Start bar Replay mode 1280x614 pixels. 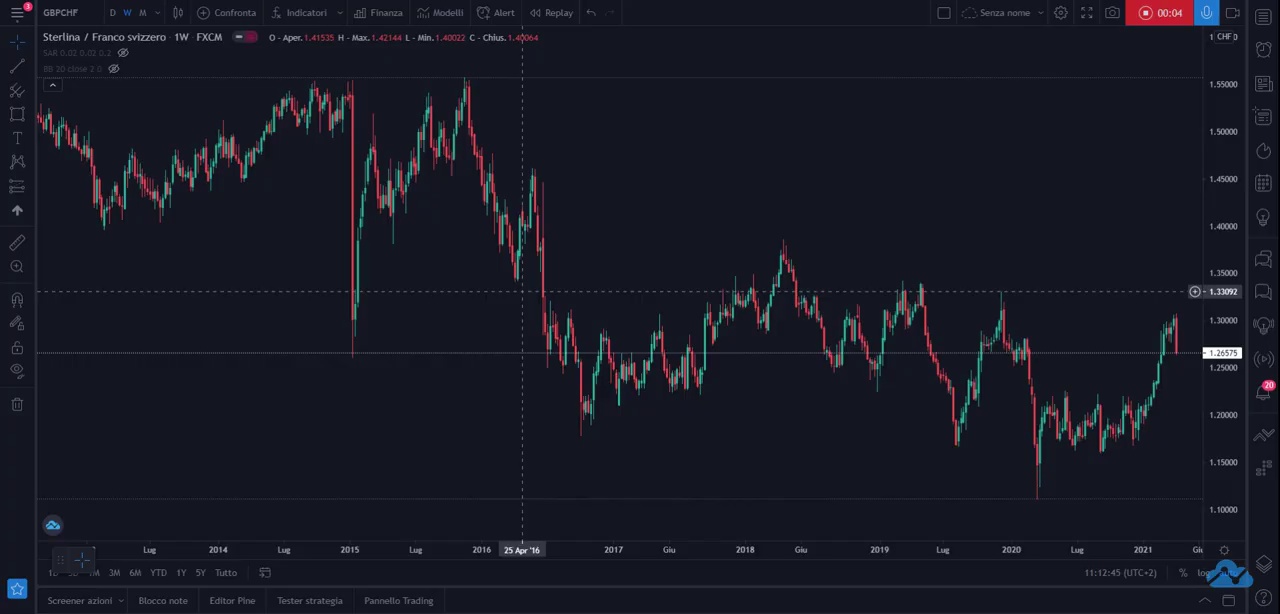pos(551,13)
